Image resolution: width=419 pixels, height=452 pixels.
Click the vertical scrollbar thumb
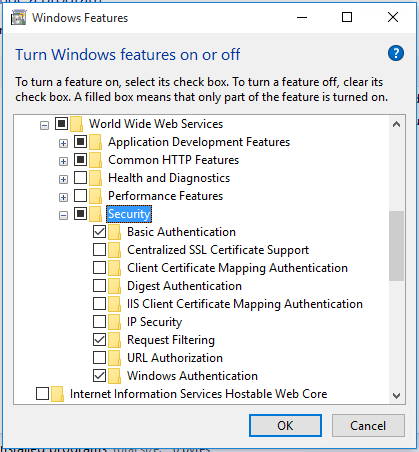click(x=396, y=246)
